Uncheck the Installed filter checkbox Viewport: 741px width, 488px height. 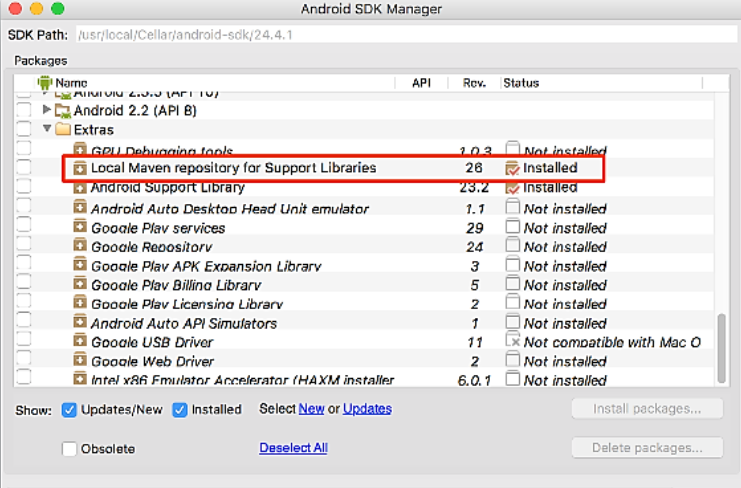[180, 409]
